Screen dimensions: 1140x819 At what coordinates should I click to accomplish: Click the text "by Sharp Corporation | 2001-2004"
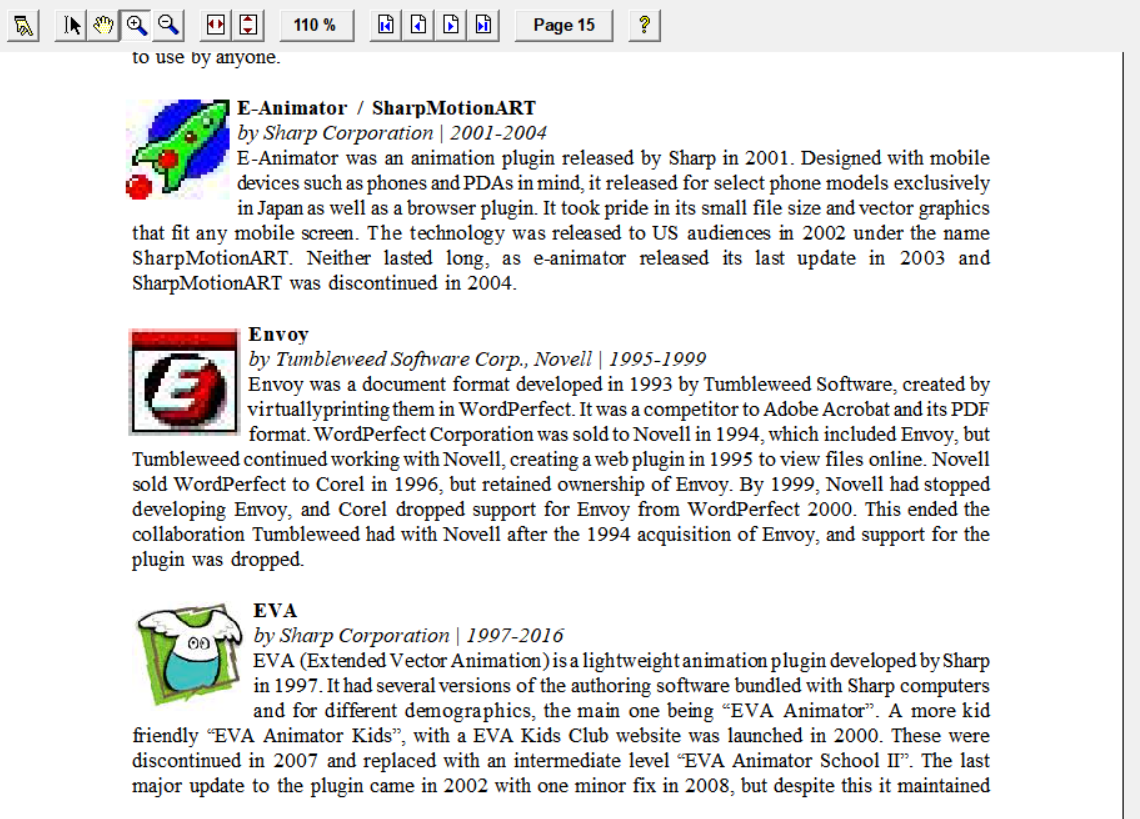coord(392,133)
